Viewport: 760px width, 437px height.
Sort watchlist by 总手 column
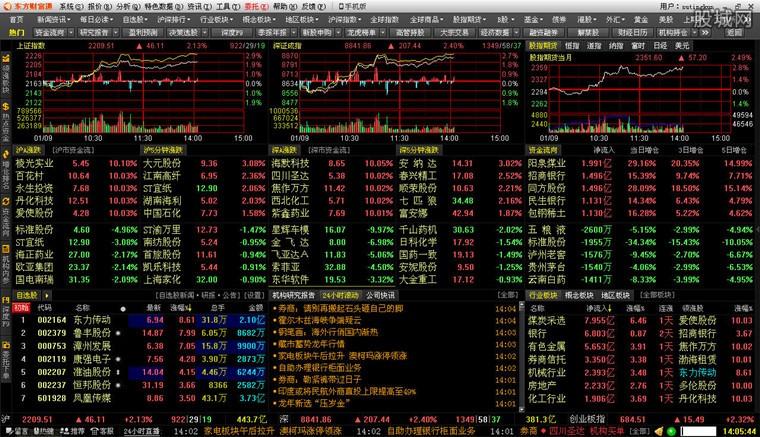217,308
